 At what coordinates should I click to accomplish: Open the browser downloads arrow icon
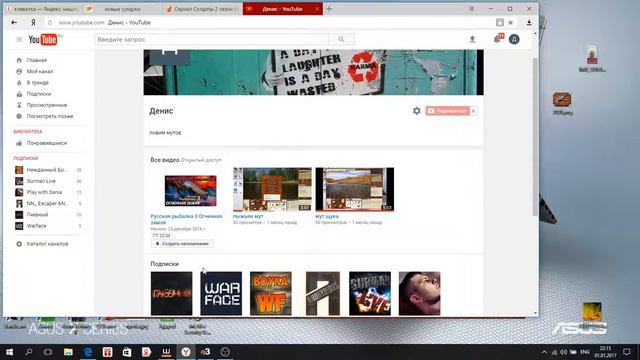click(x=529, y=22)
